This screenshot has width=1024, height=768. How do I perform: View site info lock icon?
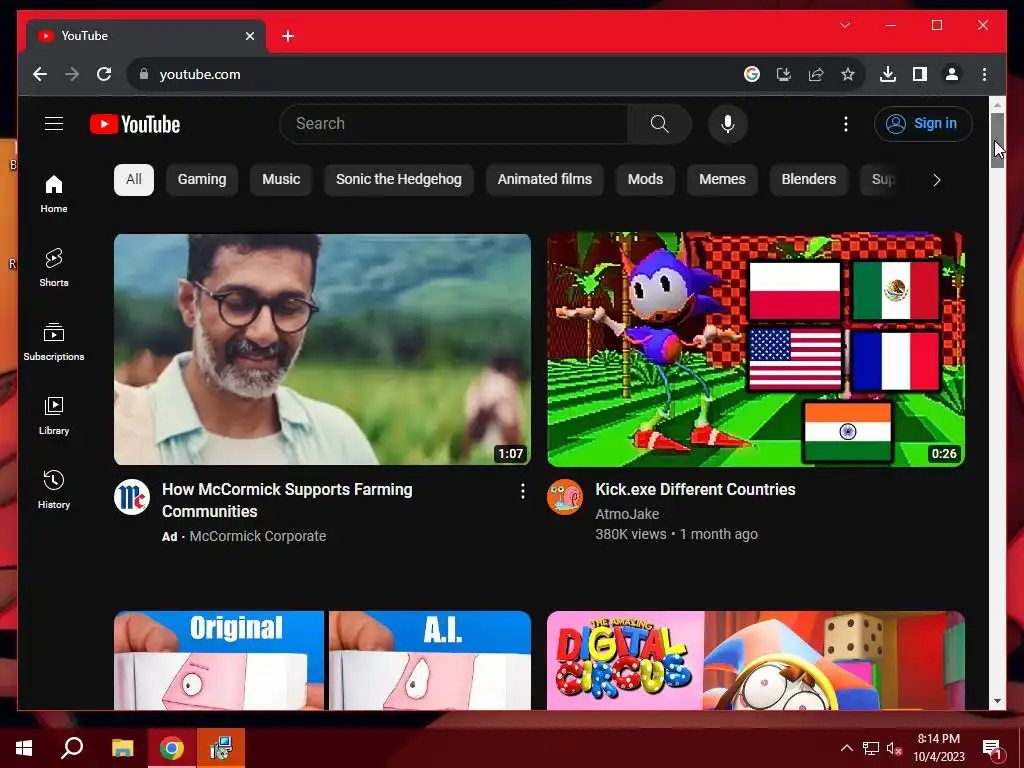[x=144, y=74]
